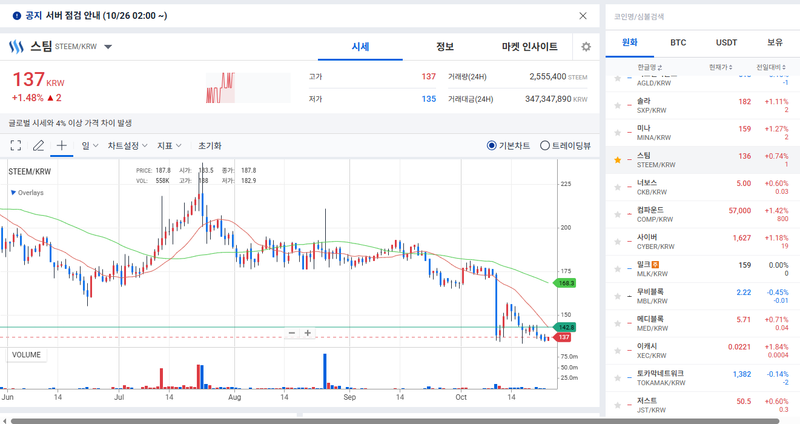The height and width of the screenshot is (424, 800).
Task: Open the STEEM/KRW market selector dropdown
Action: click(108, 47)
